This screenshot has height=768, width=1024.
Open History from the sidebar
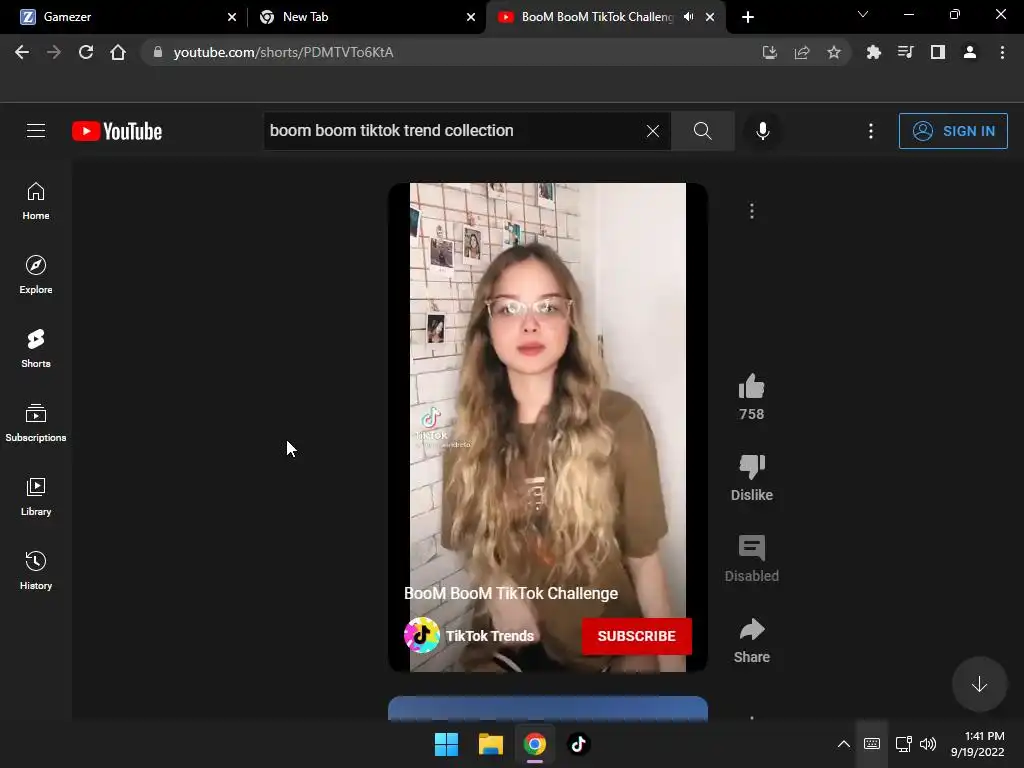coord(36,571)
